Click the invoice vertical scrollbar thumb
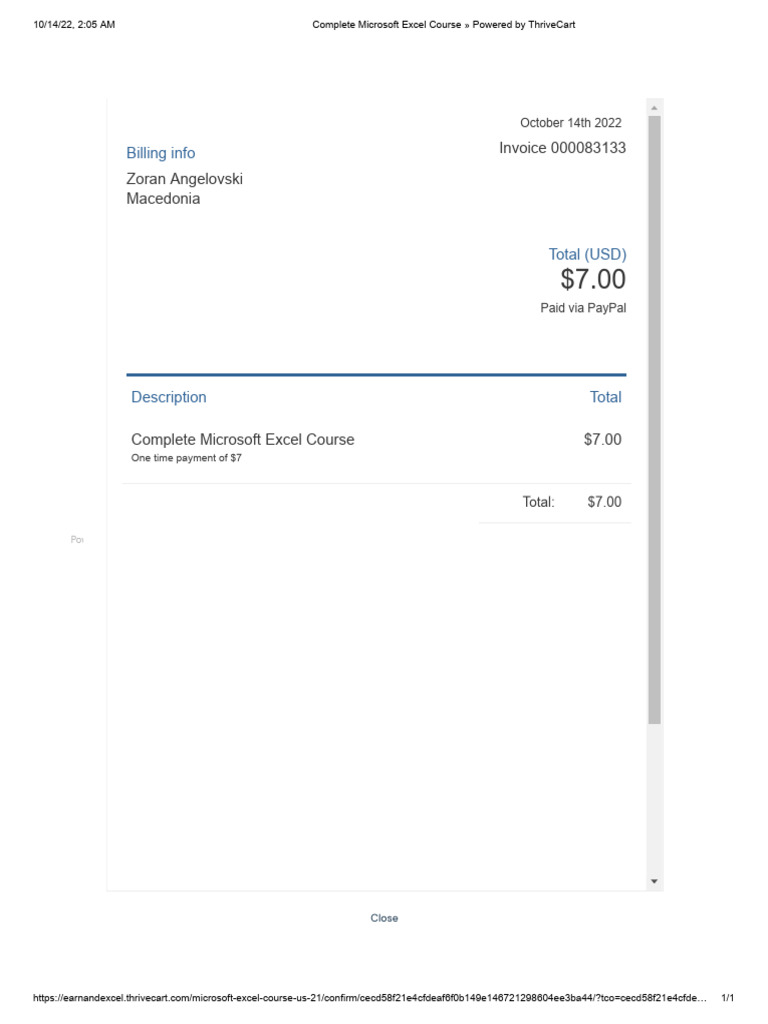Image resolution: width=768 pixels, height=1024 pixels. [x=654, y=420]
